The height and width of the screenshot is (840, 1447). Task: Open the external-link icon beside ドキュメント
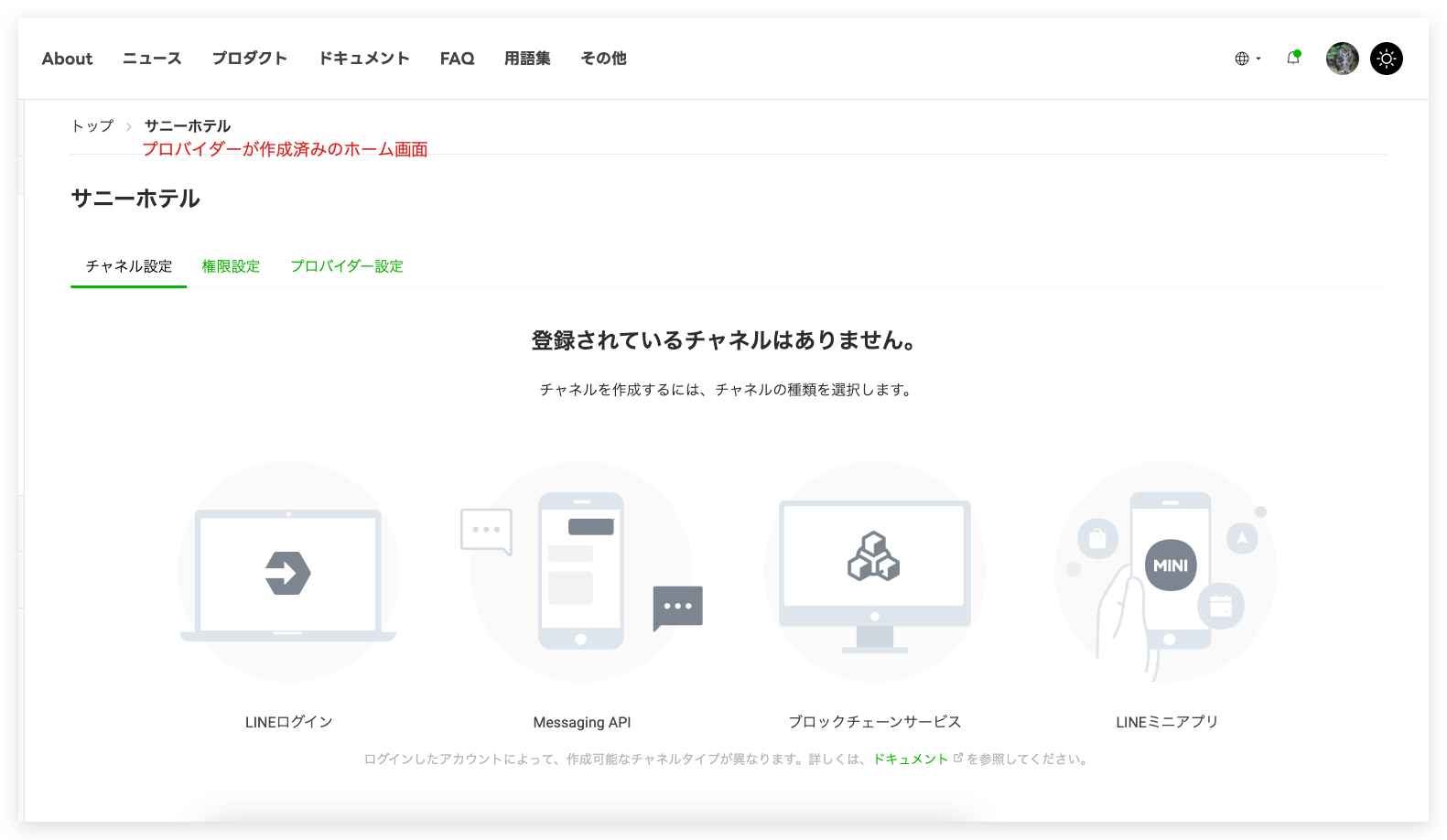coord(958,758)
